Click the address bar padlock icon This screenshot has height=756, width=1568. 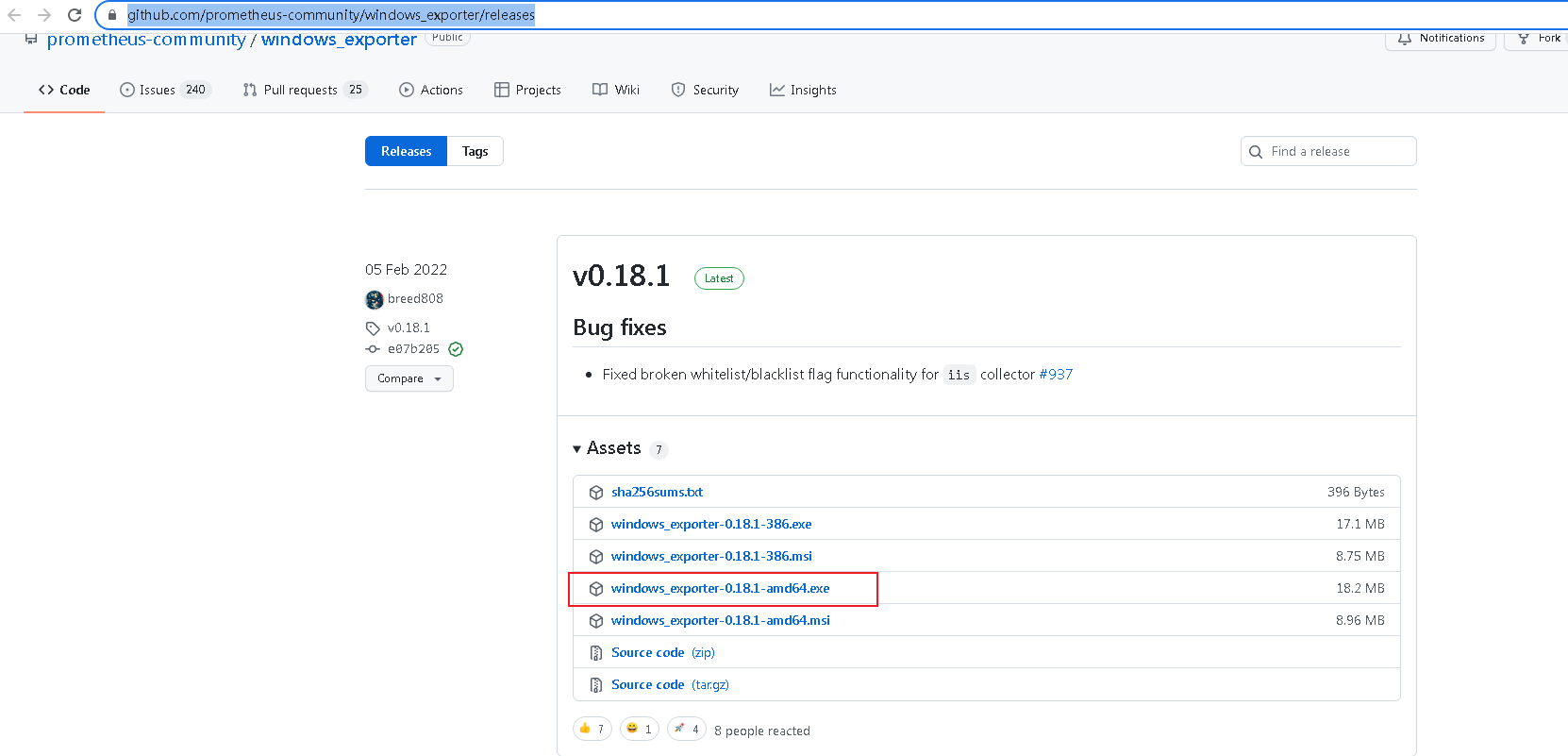coord(112,15)
